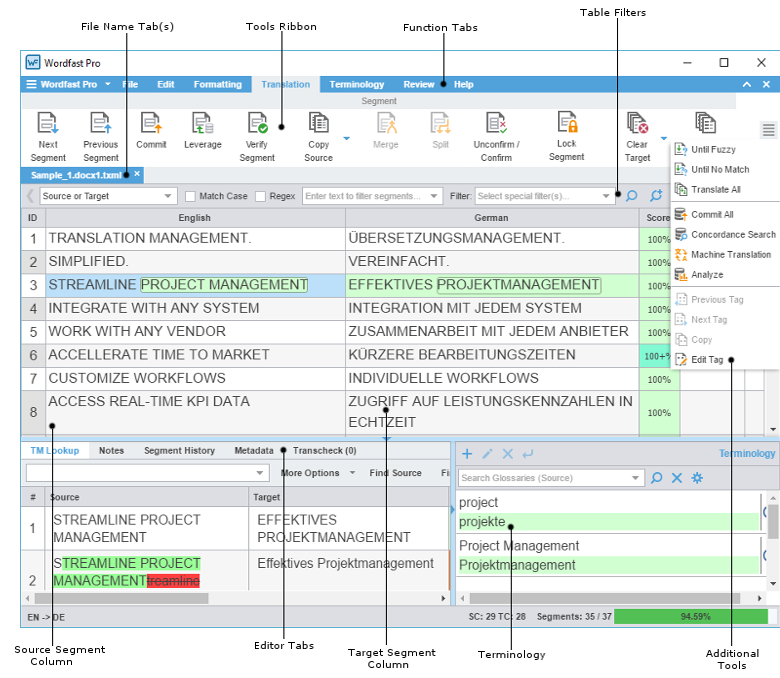780x678 pixels.
Task: Click the Next Segment icon
Action: point(48,123)
